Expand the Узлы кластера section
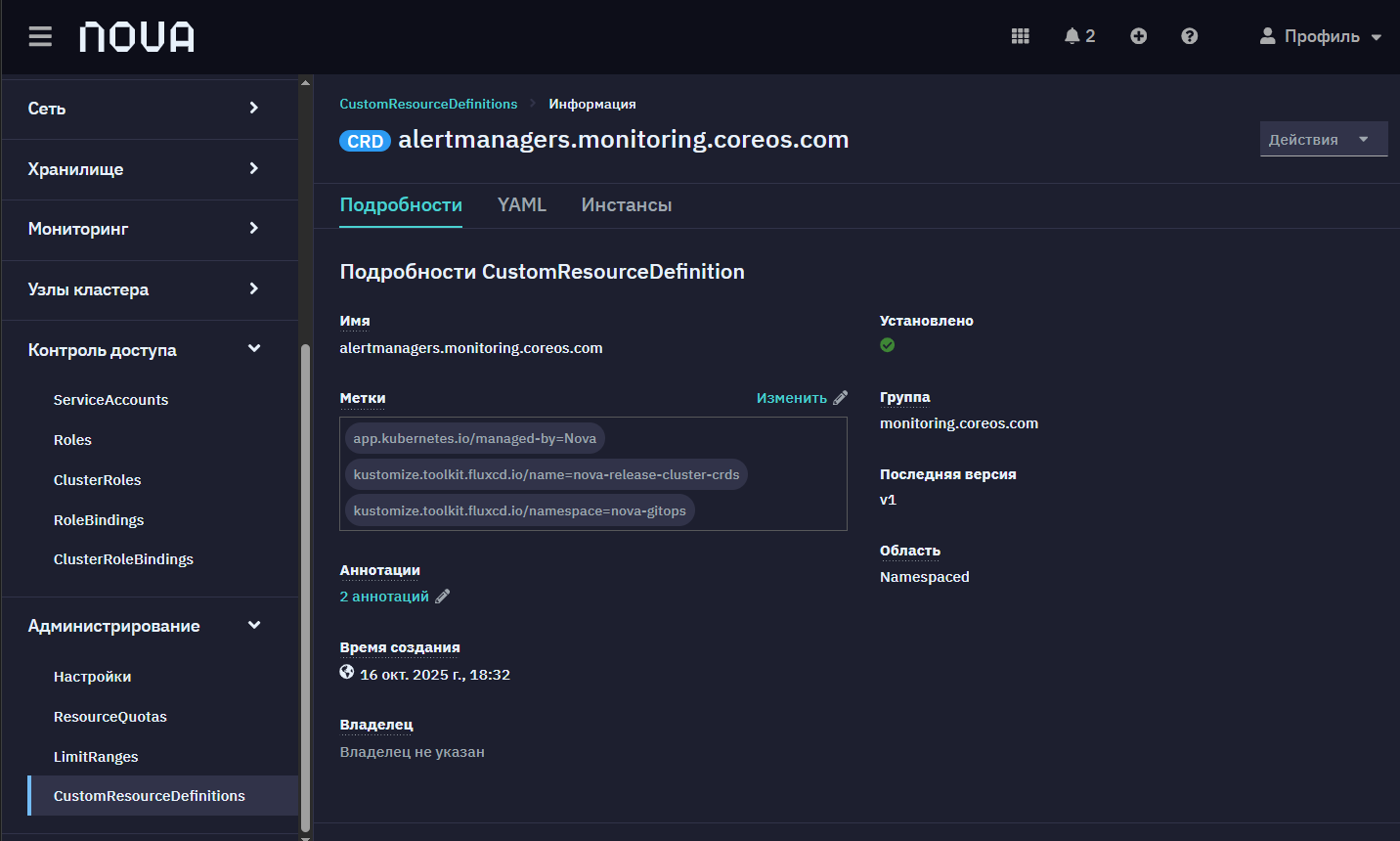This screenshot has height=841, width=1400. click(x=150, y=289)
